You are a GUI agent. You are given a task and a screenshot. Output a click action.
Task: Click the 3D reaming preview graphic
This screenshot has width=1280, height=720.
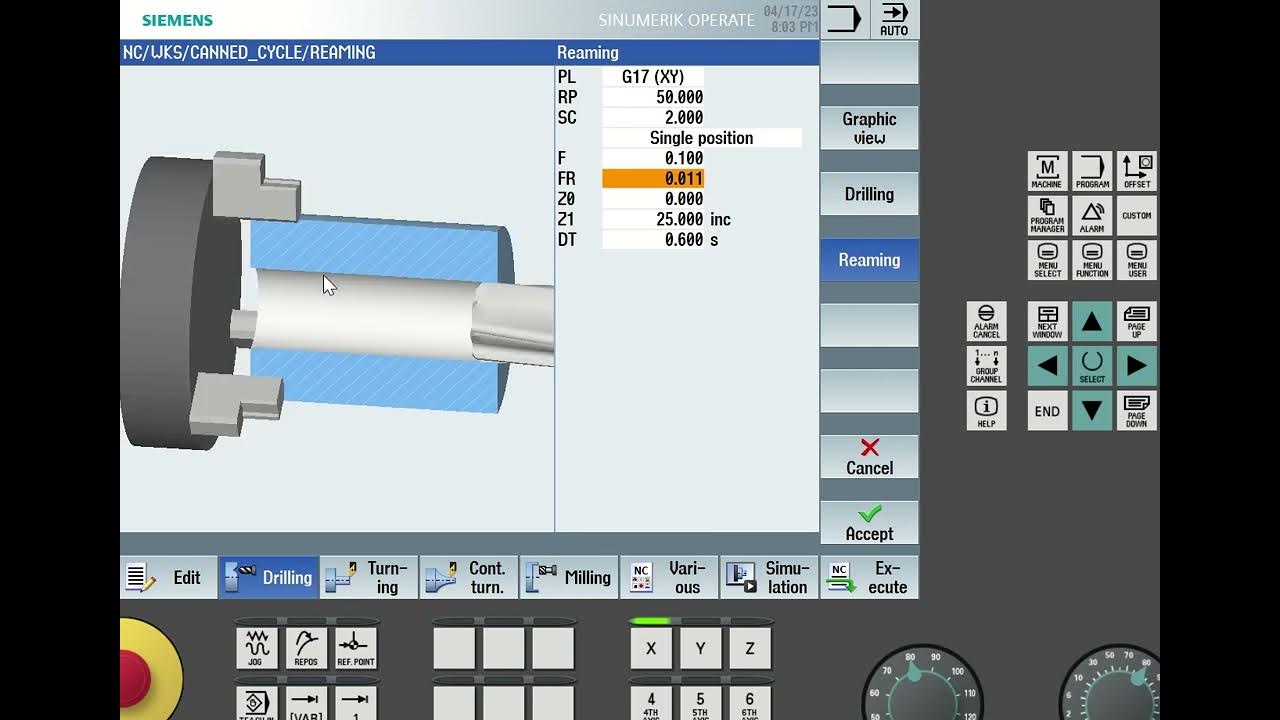coord(337,300)
